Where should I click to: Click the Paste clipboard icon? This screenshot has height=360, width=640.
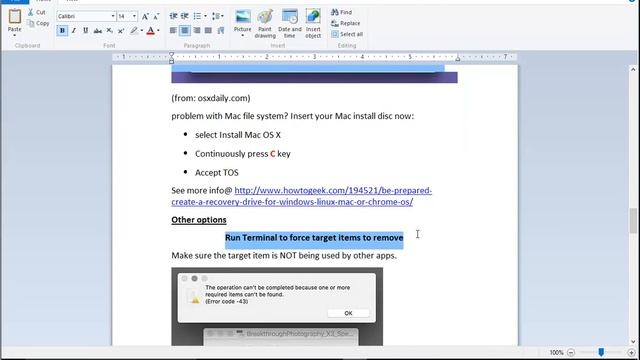point(14,16)
